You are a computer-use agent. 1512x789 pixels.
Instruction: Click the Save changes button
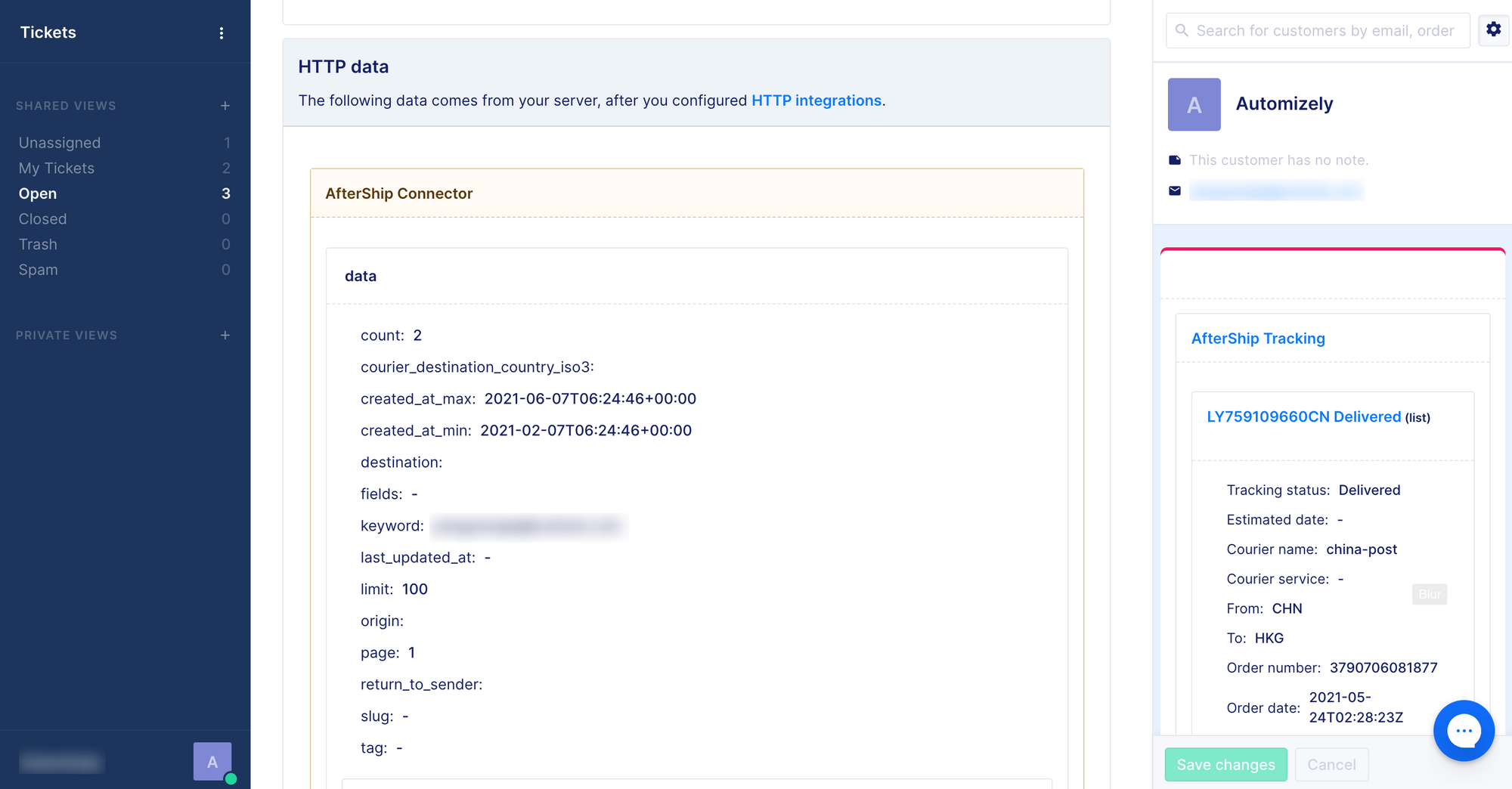point(1225,765)
